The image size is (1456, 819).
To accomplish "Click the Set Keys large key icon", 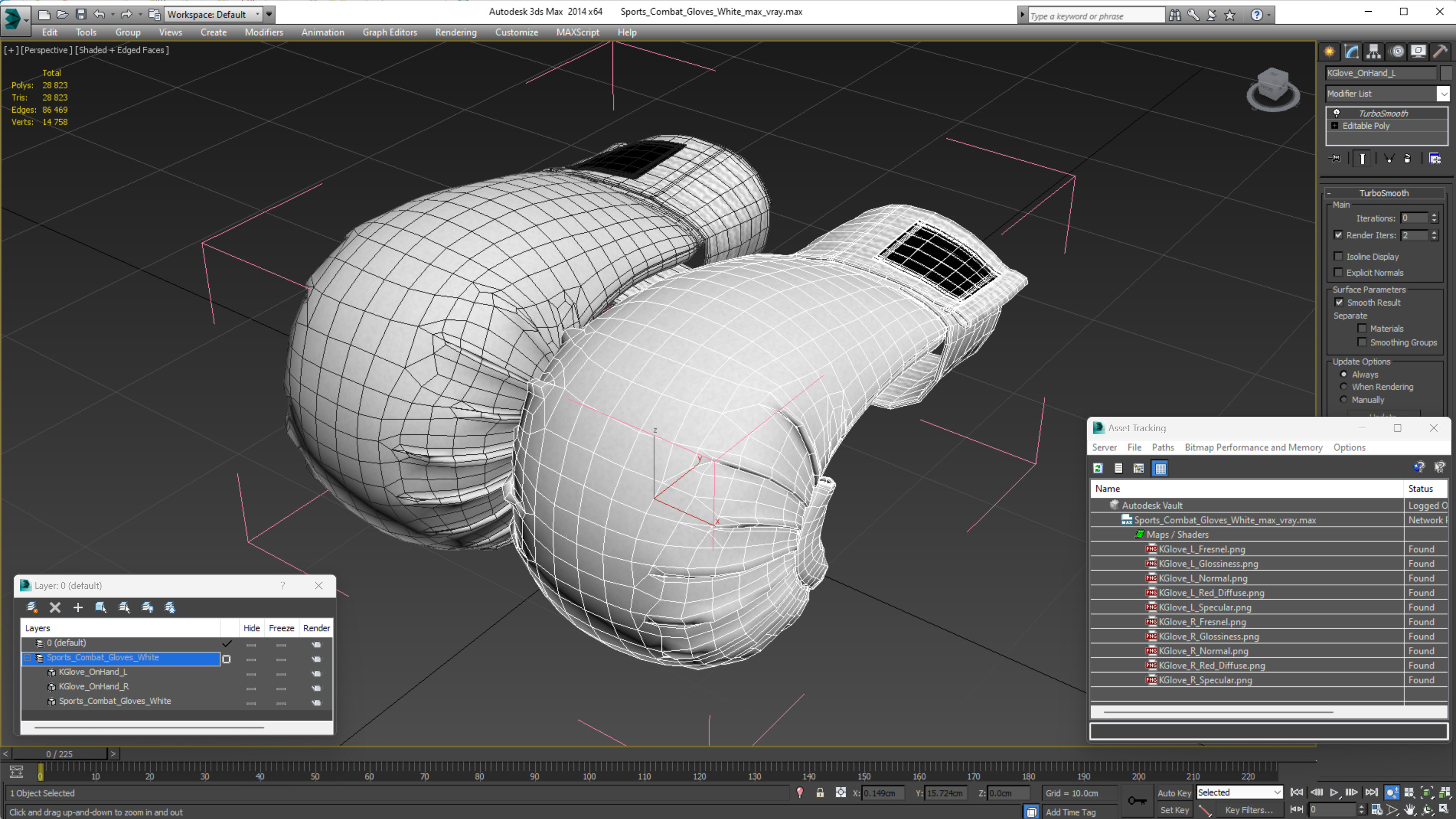I will (x=1137, y=800).
